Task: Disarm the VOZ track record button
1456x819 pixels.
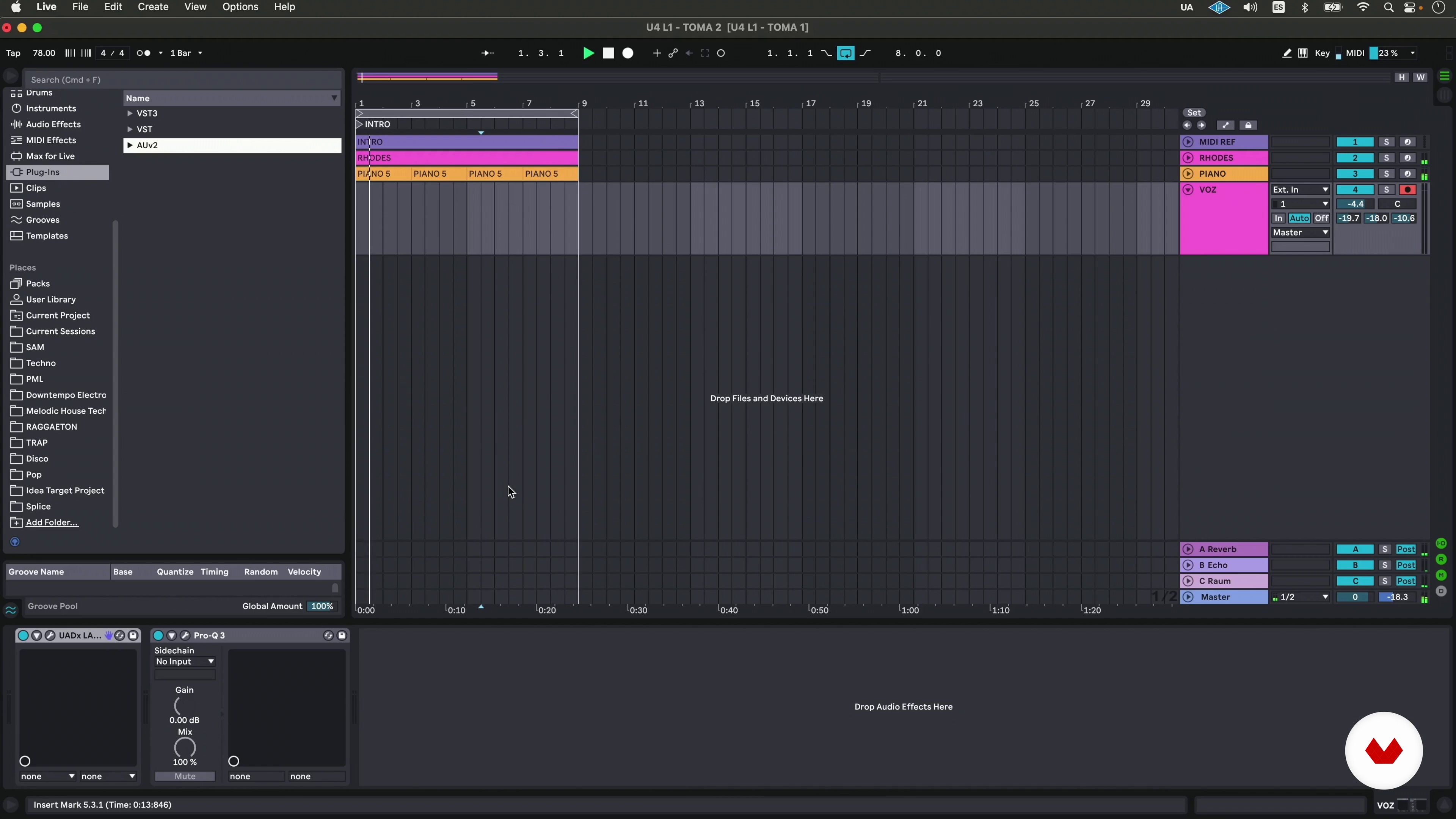Action: click(x=1407, y=190)
